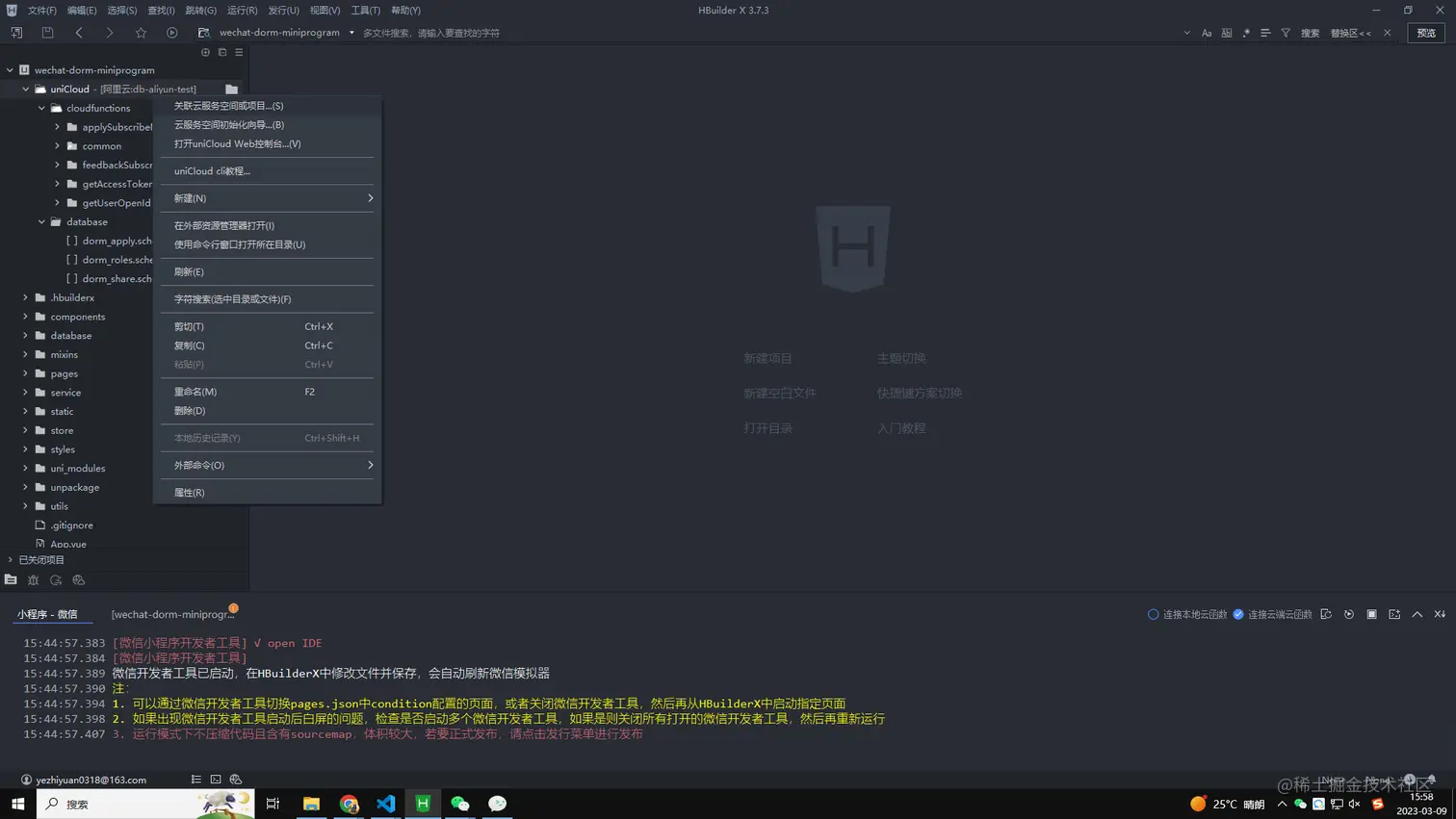
Task: Click the bookmark star icon
Action: 142,33
